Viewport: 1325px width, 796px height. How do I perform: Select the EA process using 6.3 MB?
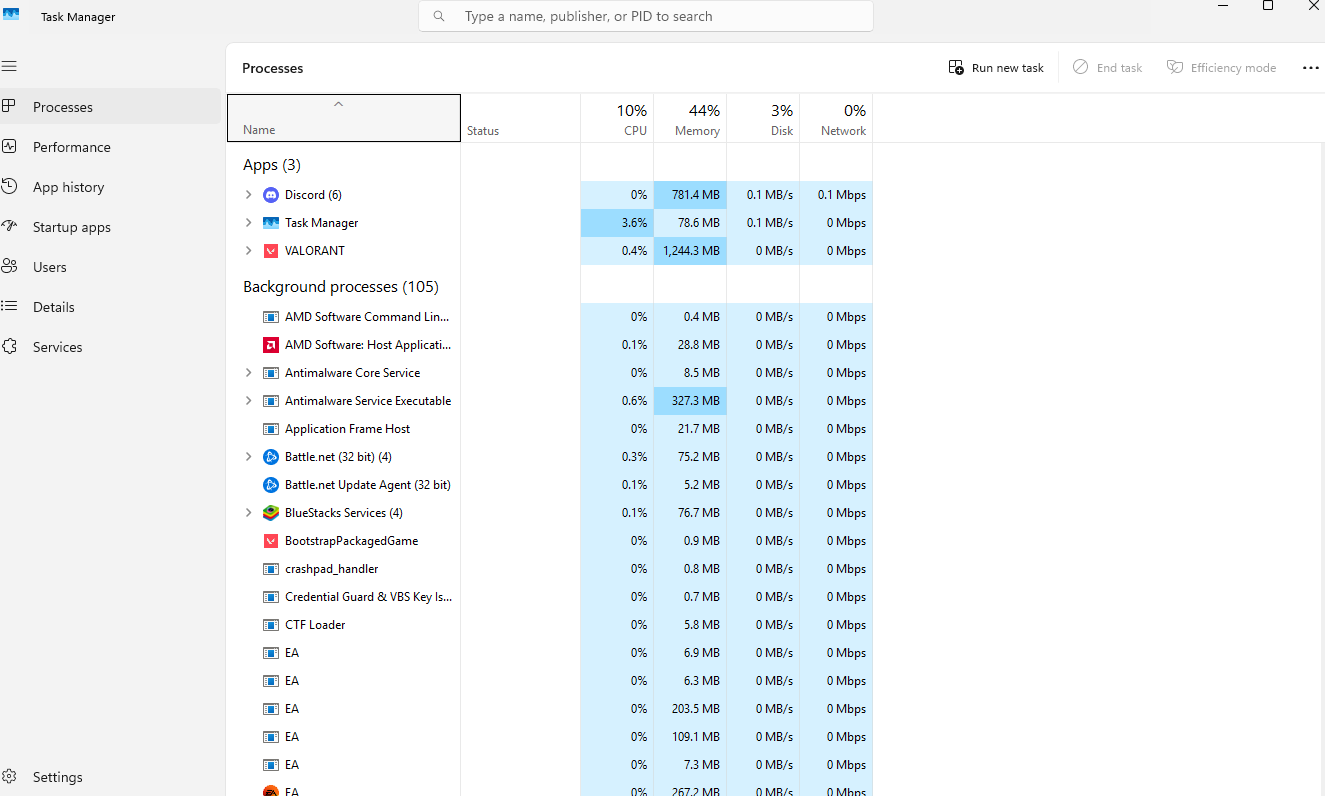coord(550,681)
